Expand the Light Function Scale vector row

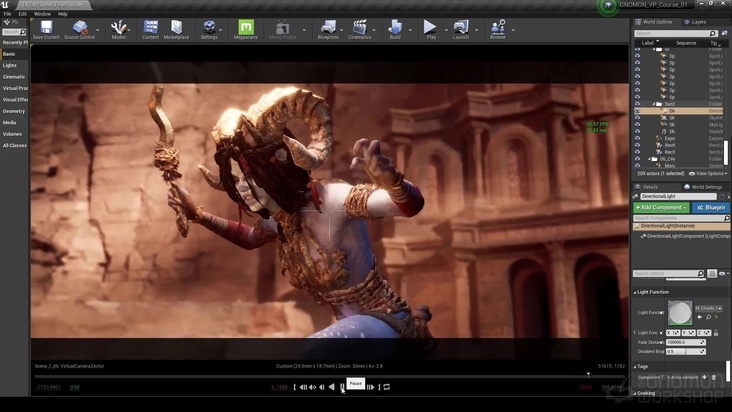pyautogui.click(x=635, y=333)
